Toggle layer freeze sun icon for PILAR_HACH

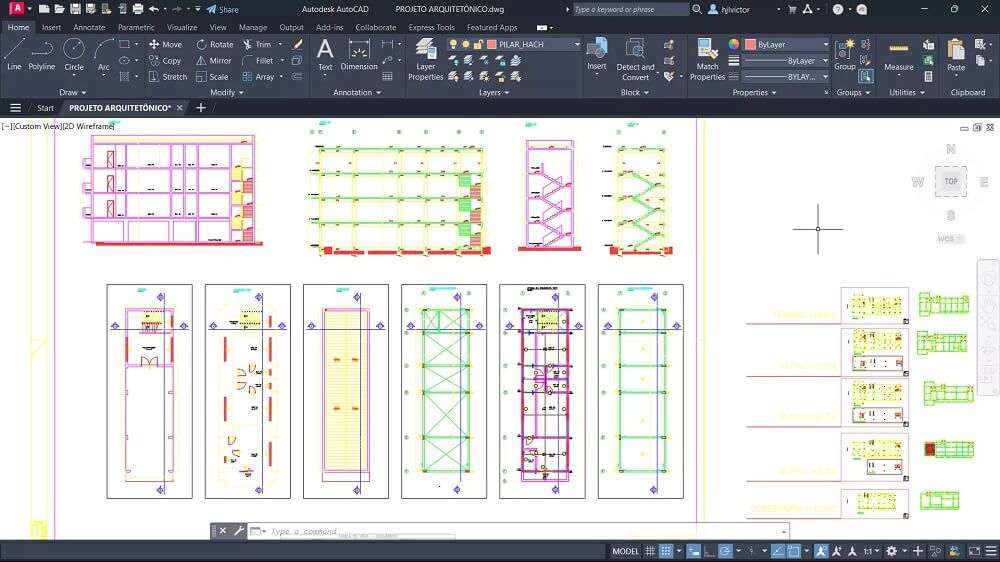point(466,45)
